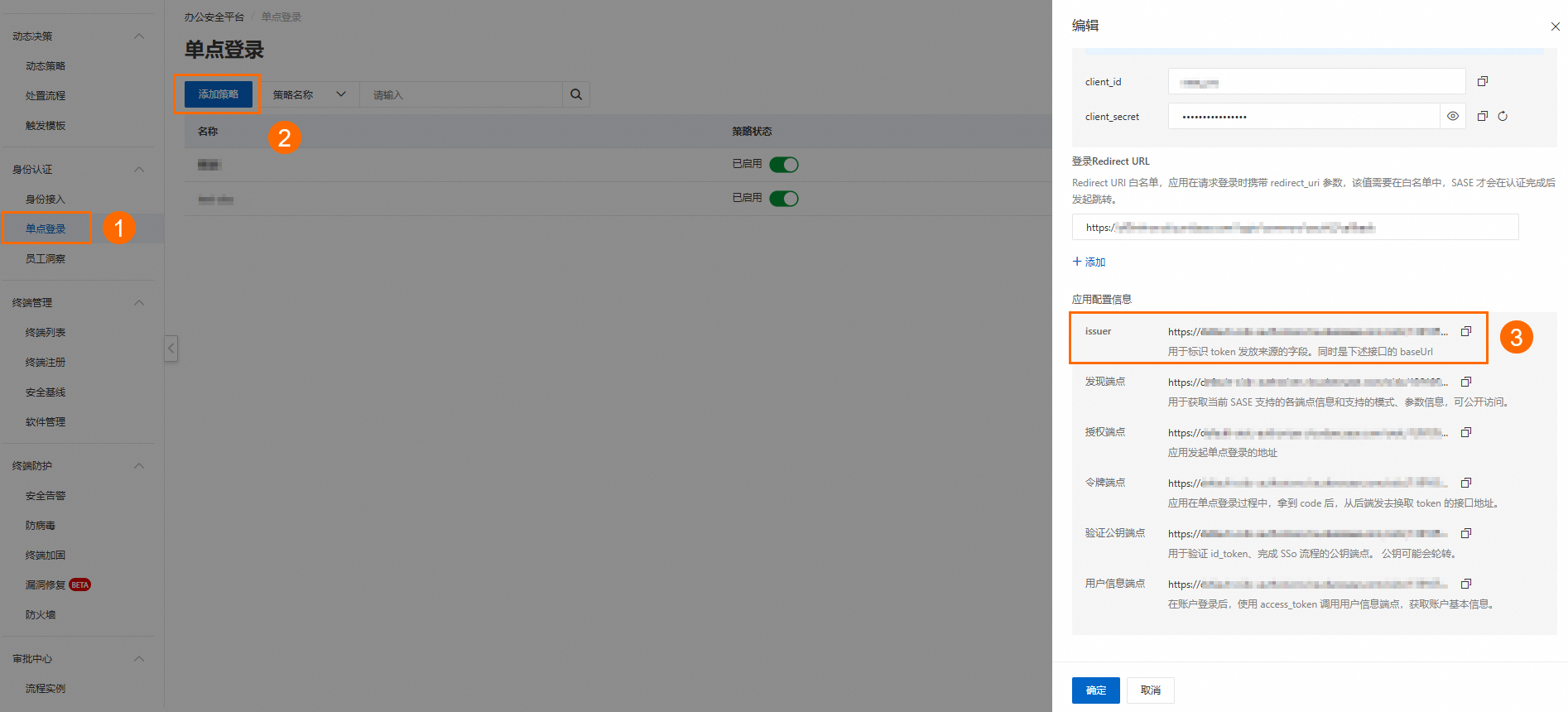
Task: Click + 添加 to add Redirect URL
Action: pos(1089,262)
